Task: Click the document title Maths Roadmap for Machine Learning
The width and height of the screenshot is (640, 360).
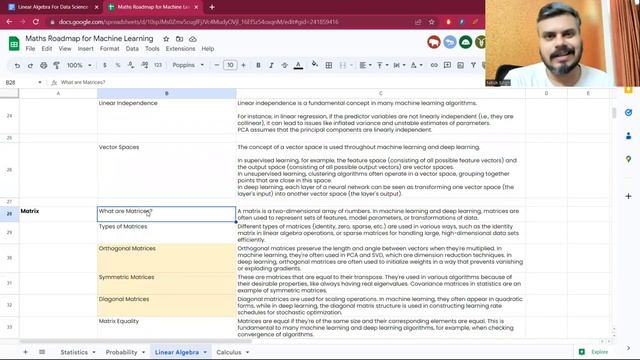Action: 89,38
